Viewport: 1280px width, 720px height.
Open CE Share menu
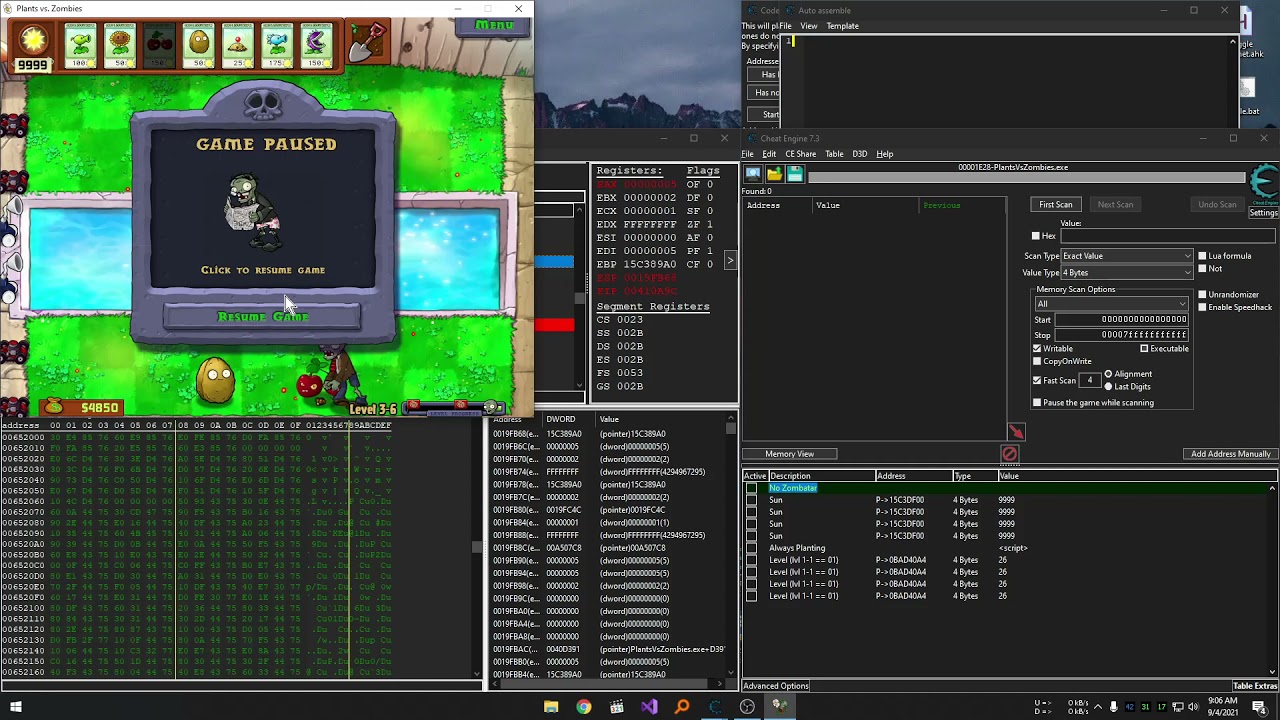tap(800, 154)
